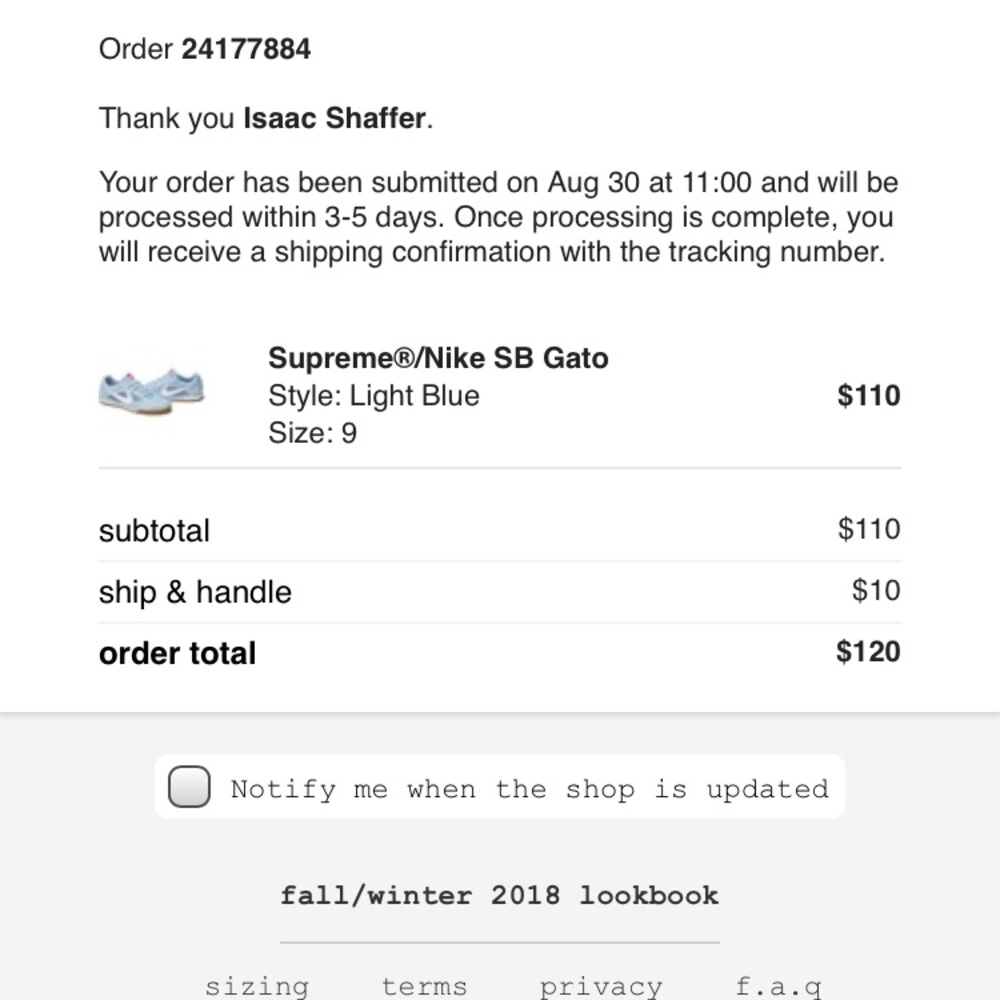Open the f.a.q page
Screen dimensions: 1000x1000
777,986
